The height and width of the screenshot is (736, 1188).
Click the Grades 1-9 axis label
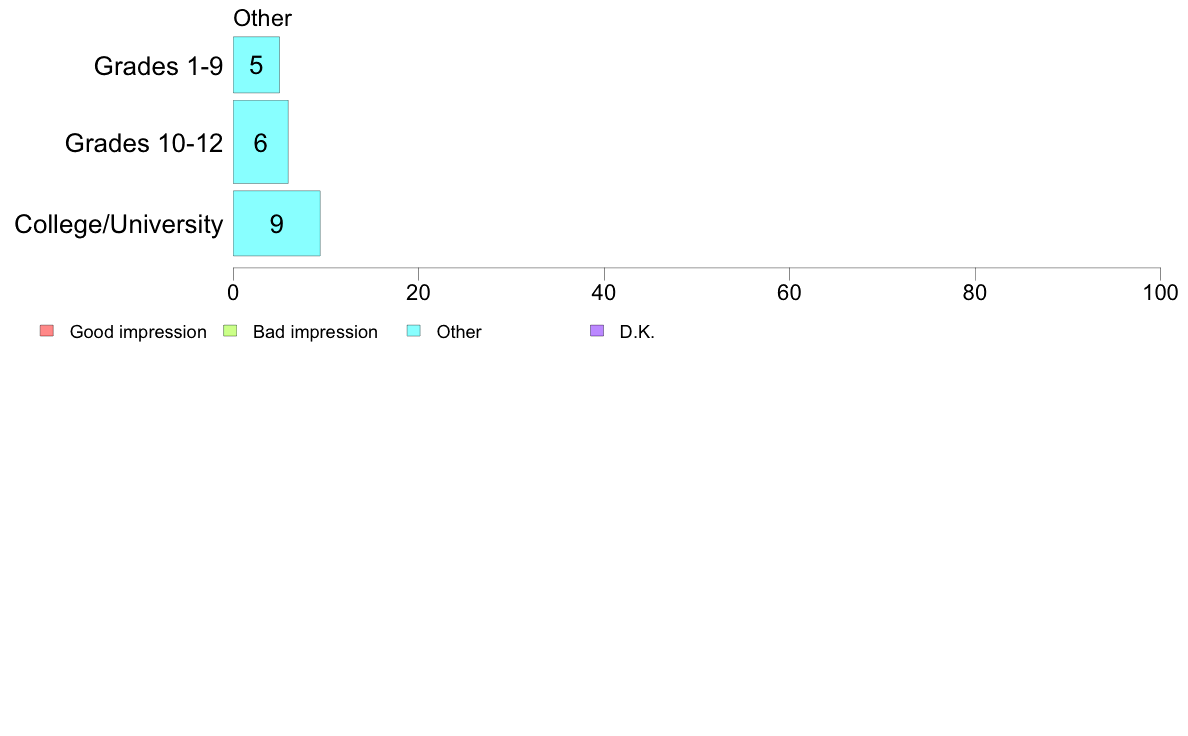[x=158, y=66]
